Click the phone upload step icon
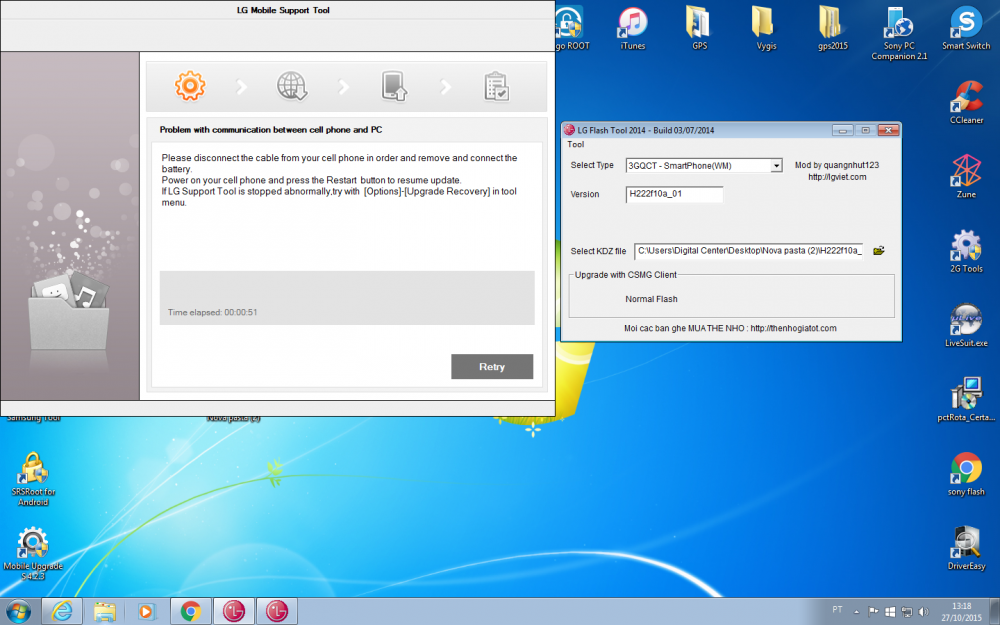 (x=394, y=86)
